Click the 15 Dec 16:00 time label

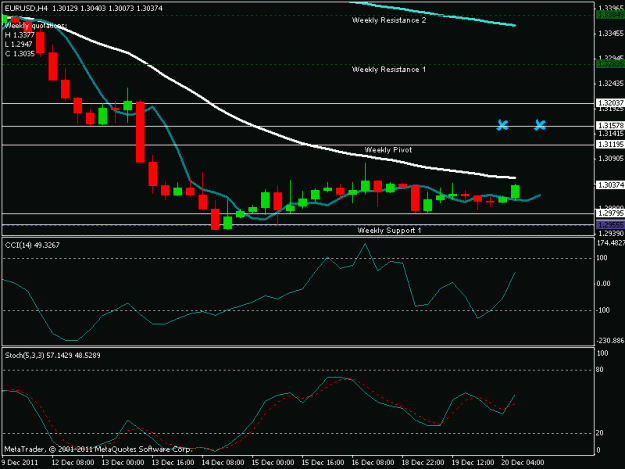(323, 462)
